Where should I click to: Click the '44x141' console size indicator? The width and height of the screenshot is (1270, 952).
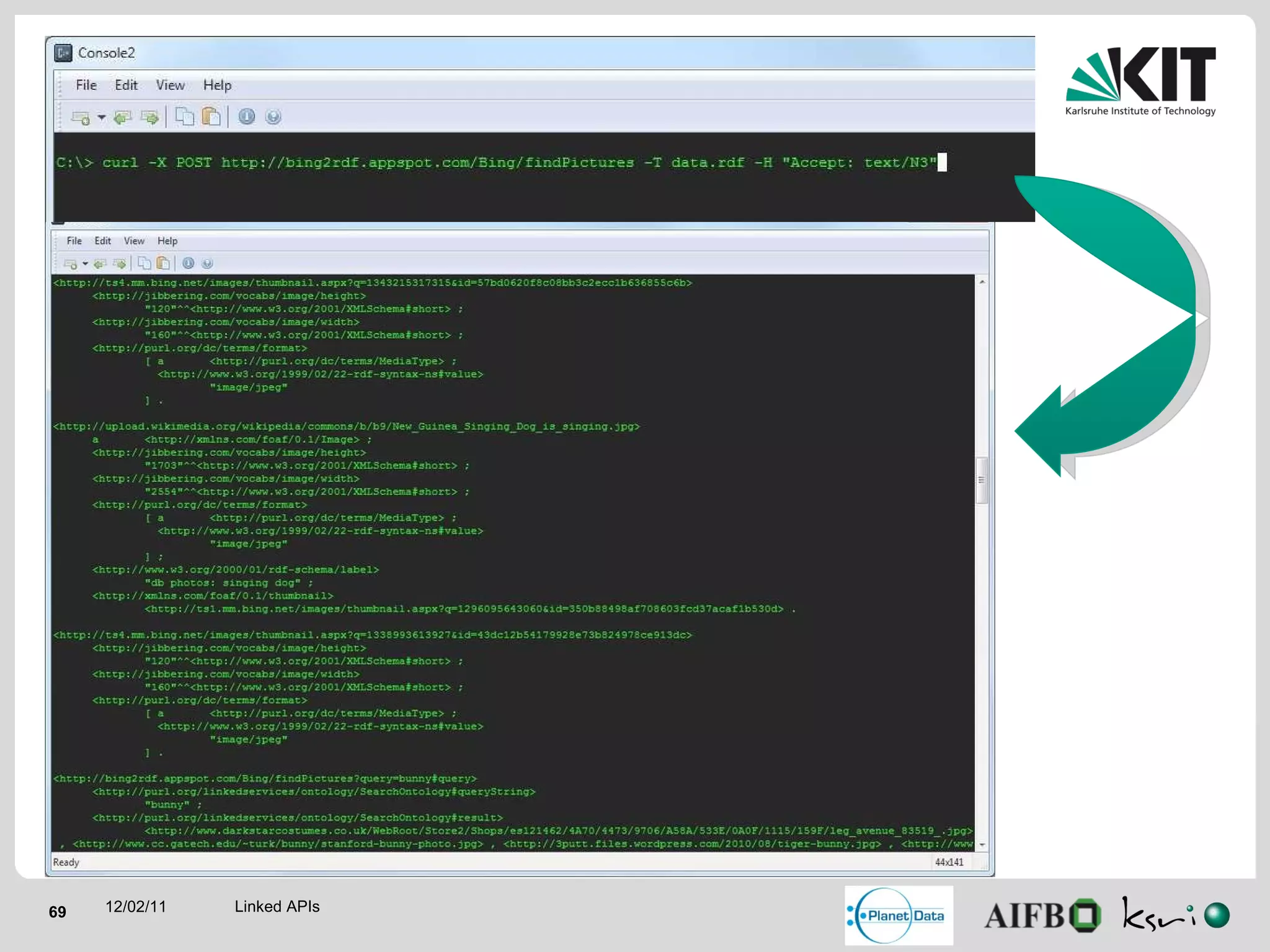pyautogui.click(x=949, y=862)
